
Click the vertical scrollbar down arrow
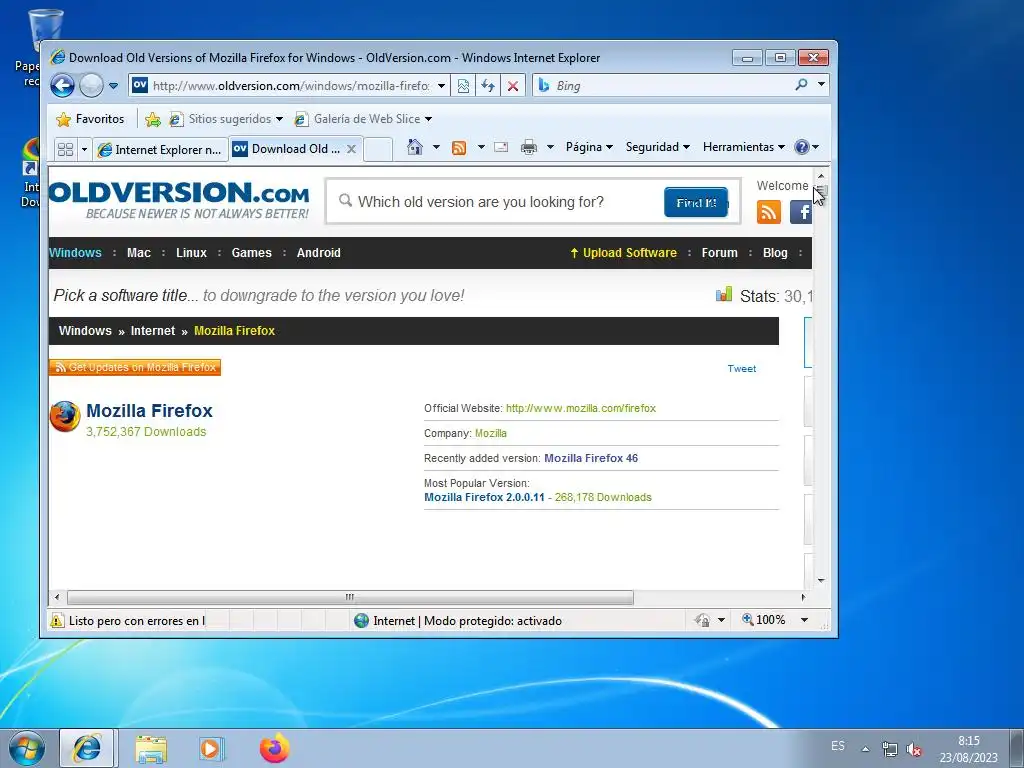821,581
